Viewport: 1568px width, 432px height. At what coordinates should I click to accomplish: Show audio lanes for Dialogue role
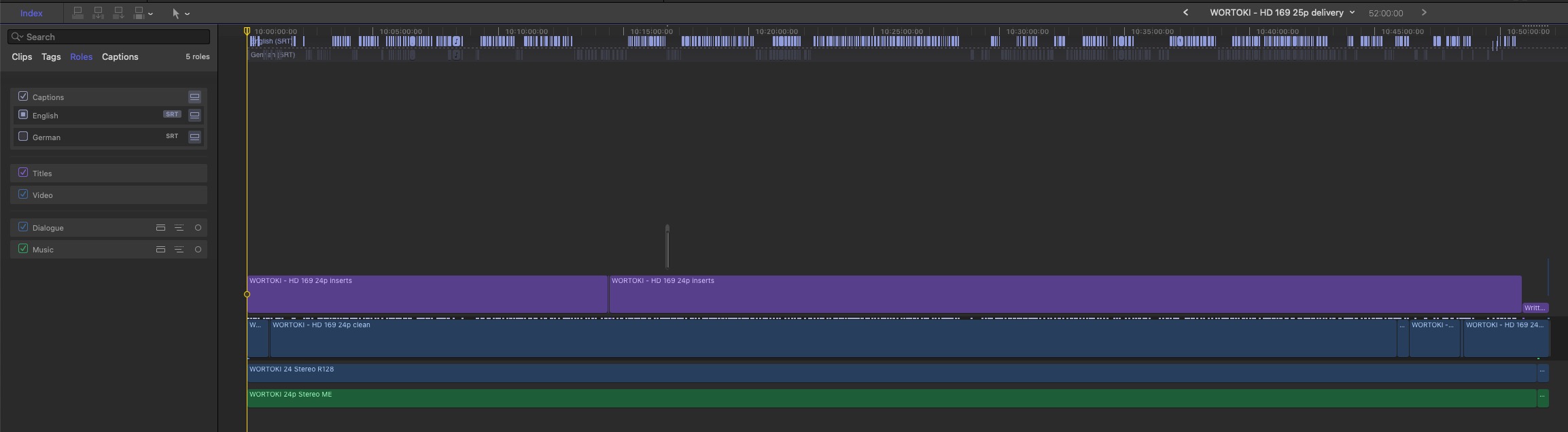point(160,228)
